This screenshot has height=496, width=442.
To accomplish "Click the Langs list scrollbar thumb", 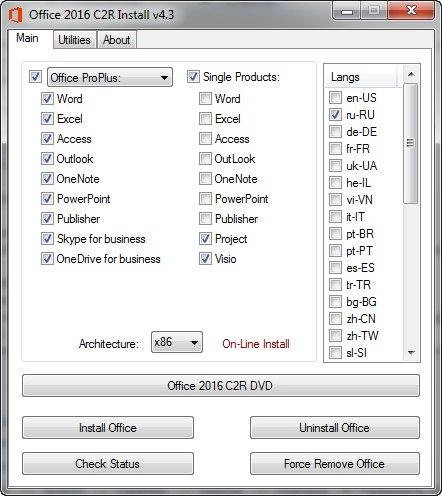I will click(x=411, y=143).
